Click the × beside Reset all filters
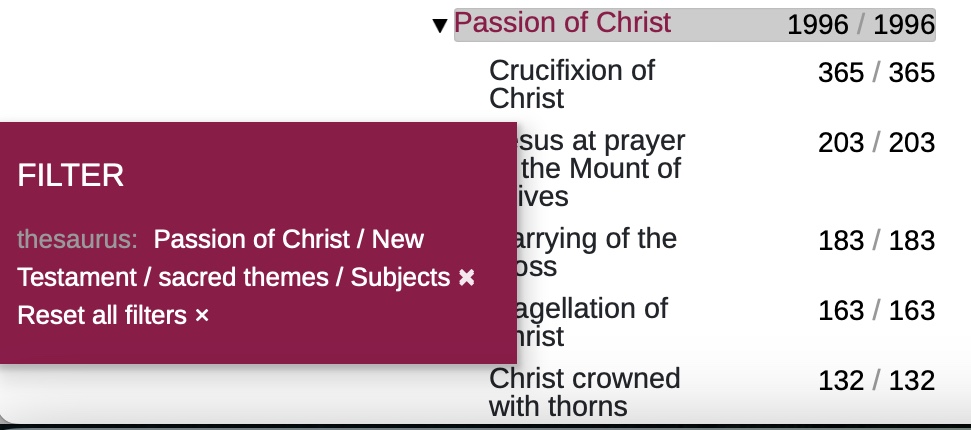This screenshot has width=971, height=430. pos(202,316)
